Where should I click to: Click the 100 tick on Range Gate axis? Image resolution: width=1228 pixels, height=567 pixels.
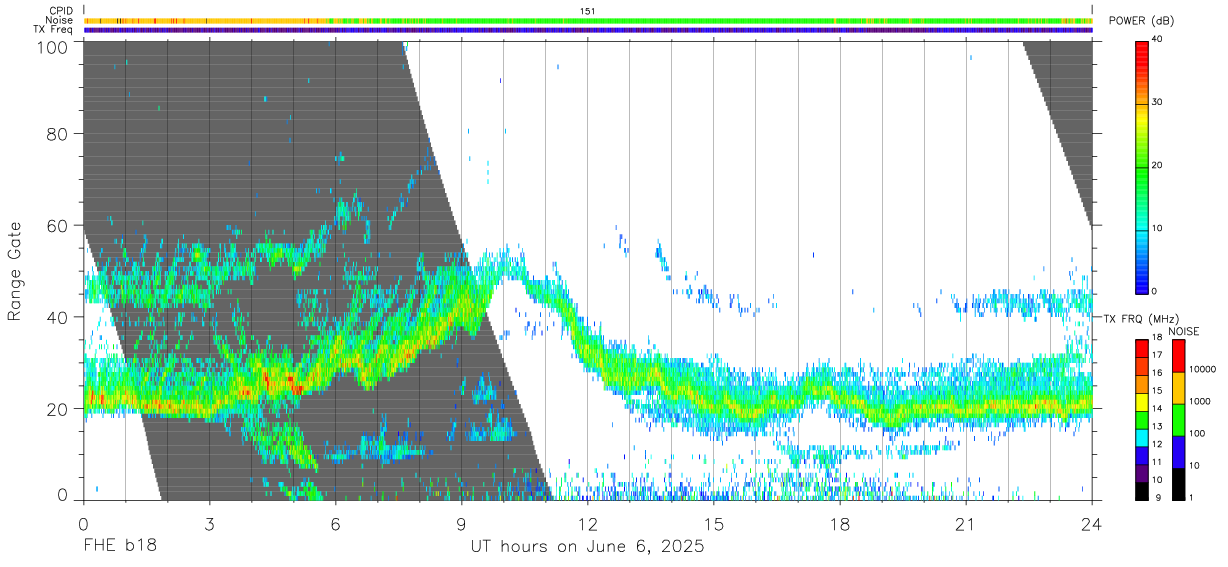tap(53, 46)
